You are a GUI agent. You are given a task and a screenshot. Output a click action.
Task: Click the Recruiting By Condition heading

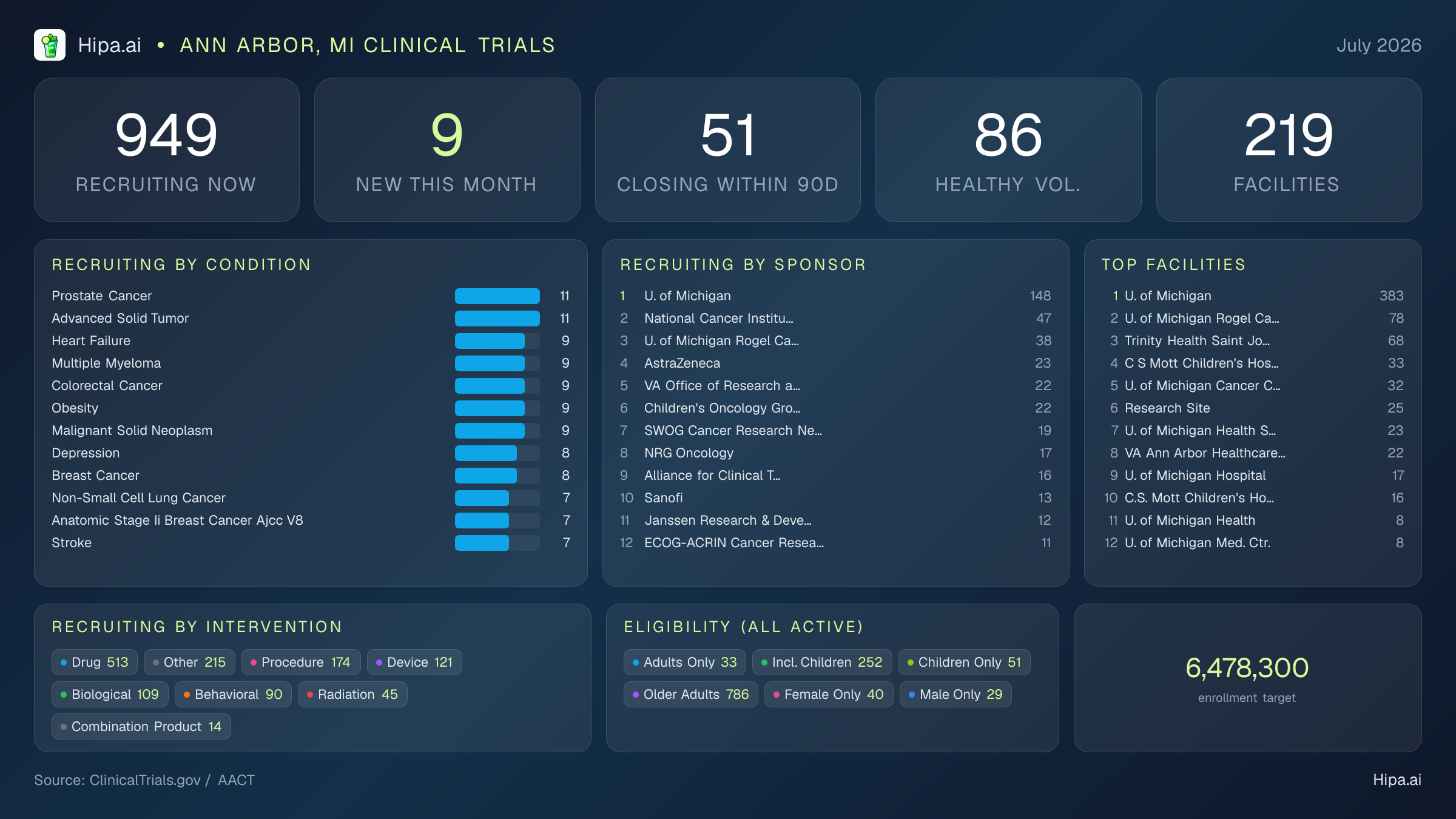[181, 265]
